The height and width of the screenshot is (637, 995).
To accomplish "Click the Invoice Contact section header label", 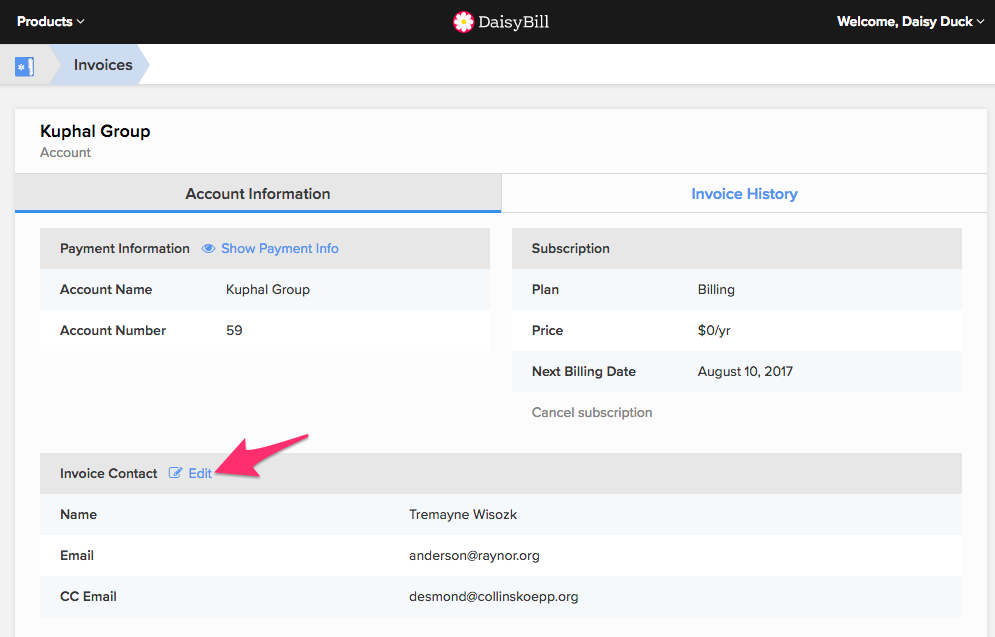I will point(109,473).
